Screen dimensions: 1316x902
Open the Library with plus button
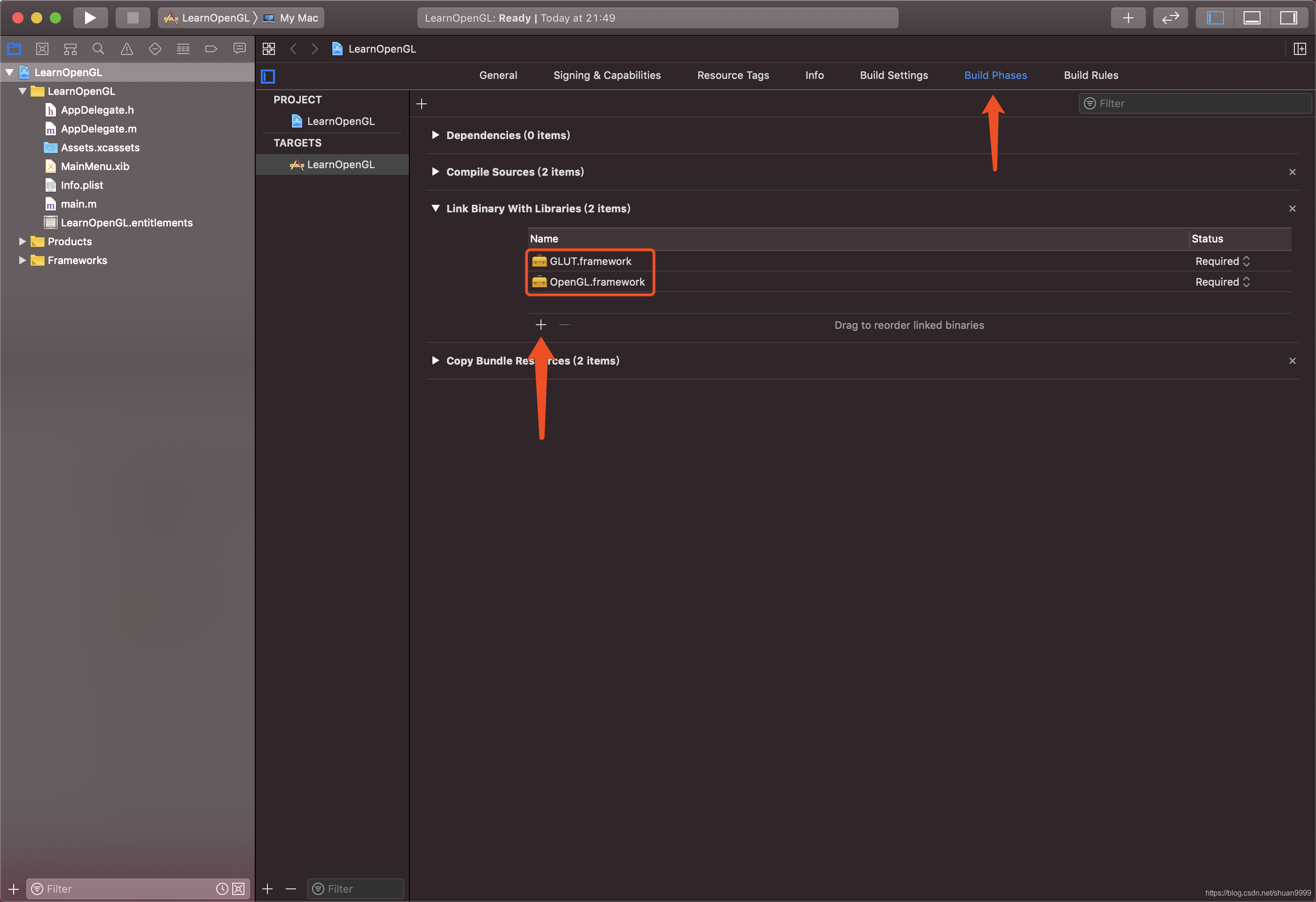1128,17
